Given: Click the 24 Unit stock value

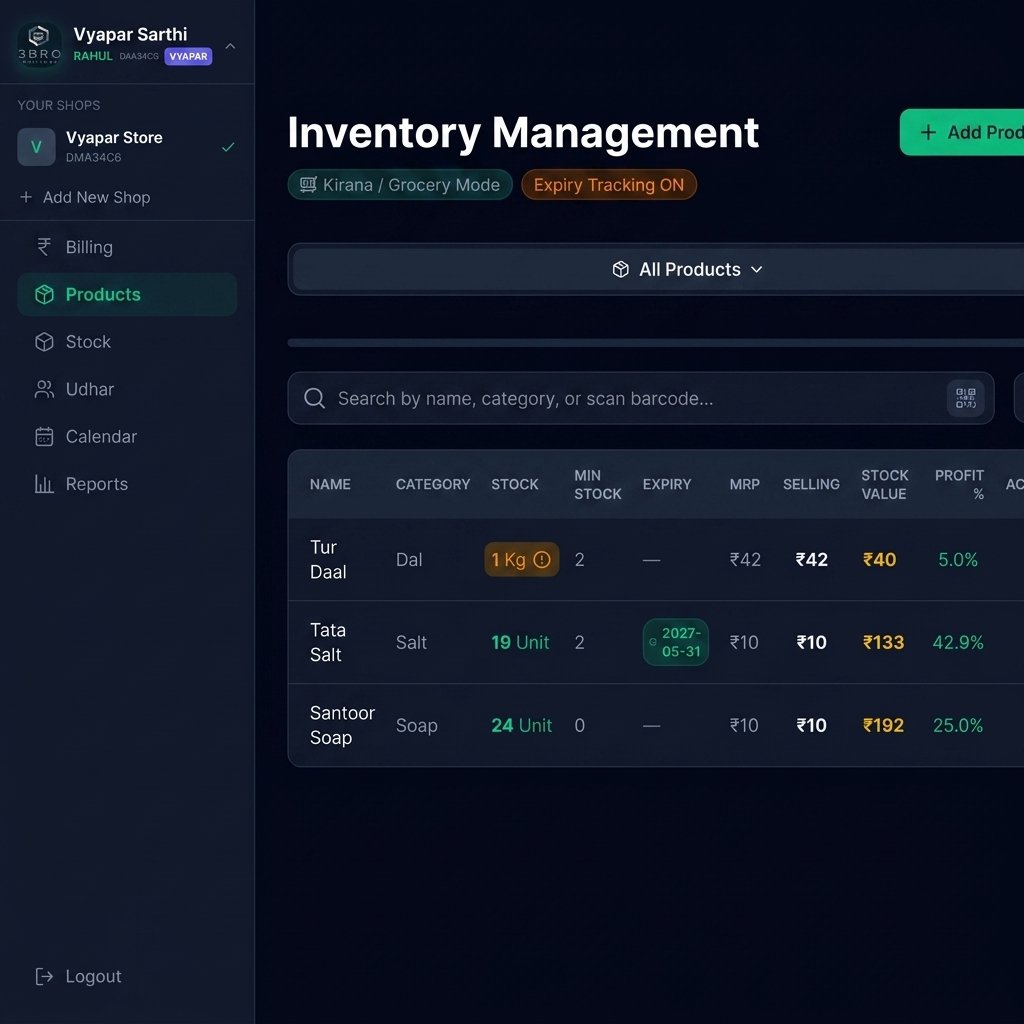Looking at the screenshot, I should 521,726.
